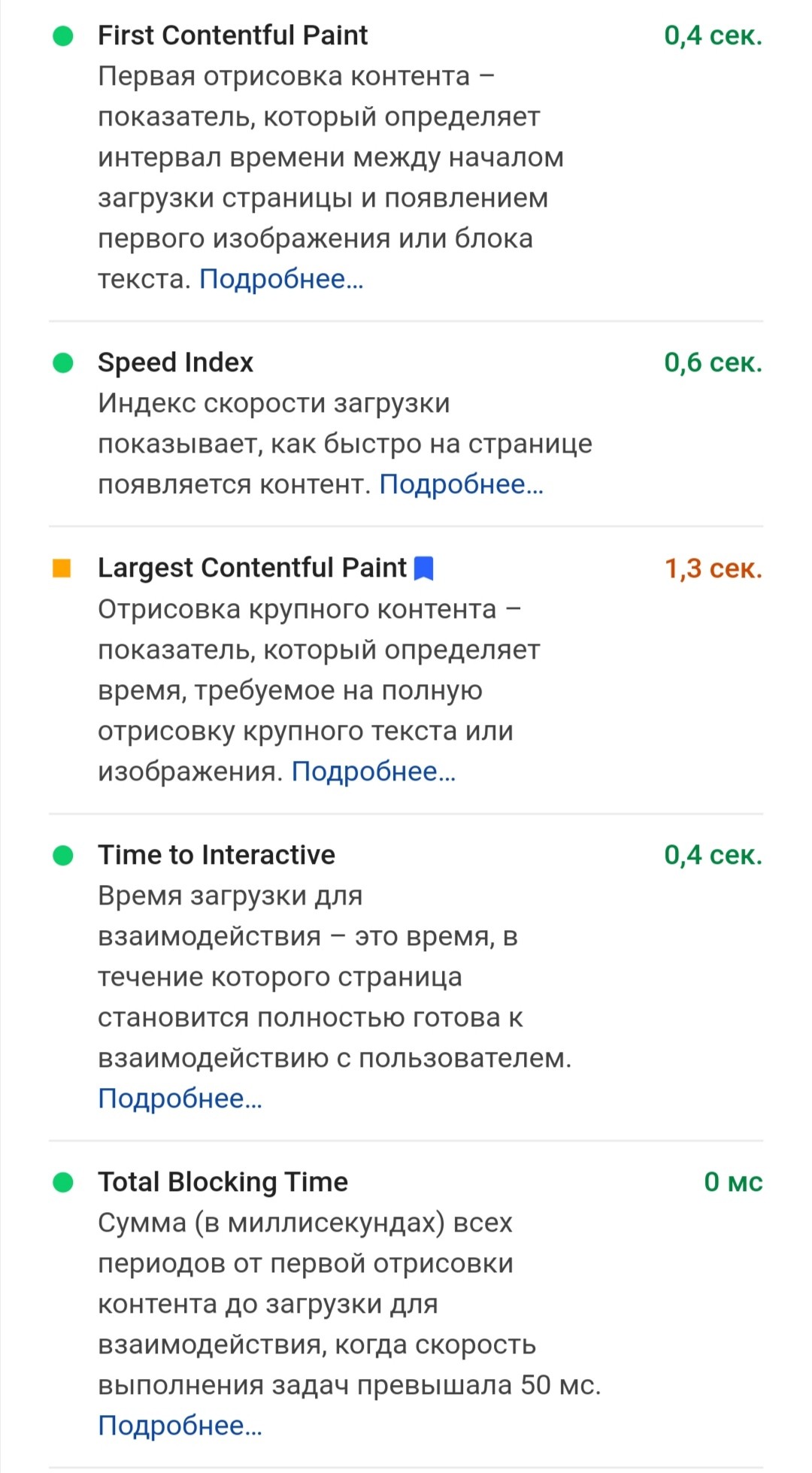Viewport: 812px width, 1473px height.
Task: Open the Подробнее link under First Contentful Paint
Action: (281, 279)
